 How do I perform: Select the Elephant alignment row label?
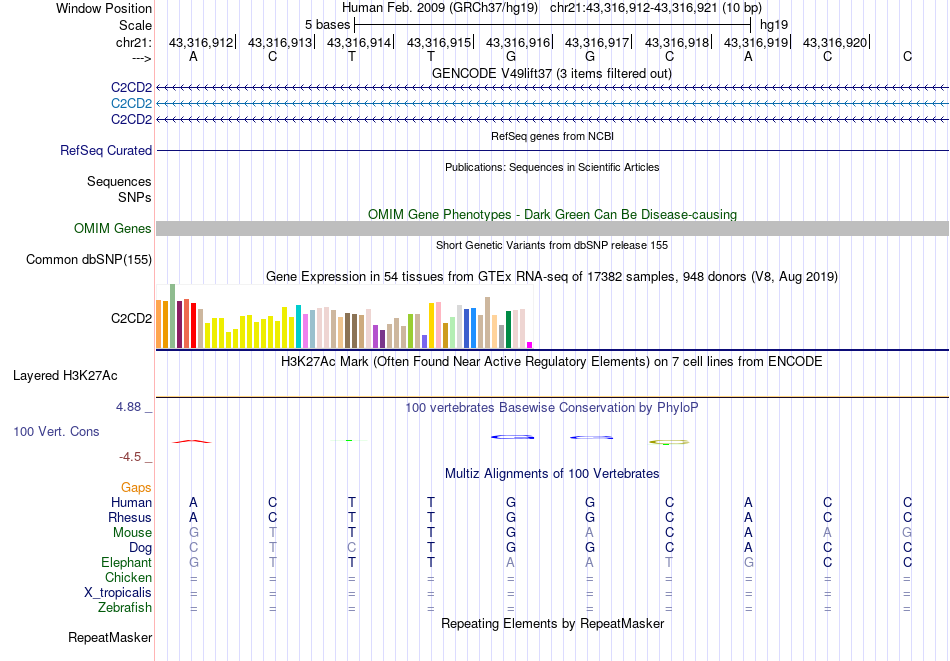pos(127,562)
